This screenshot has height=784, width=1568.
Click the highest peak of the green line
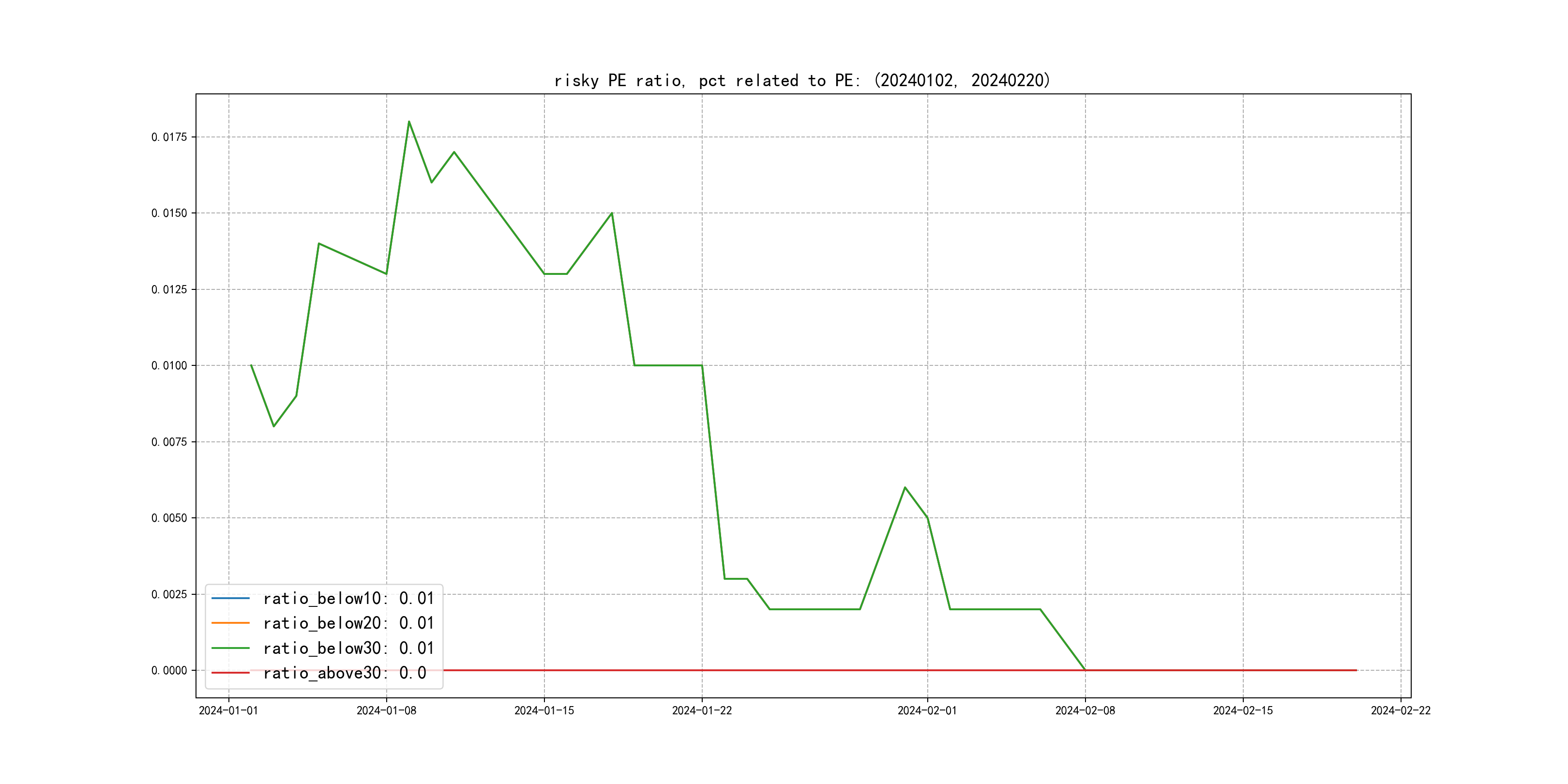tap(409, 122)
